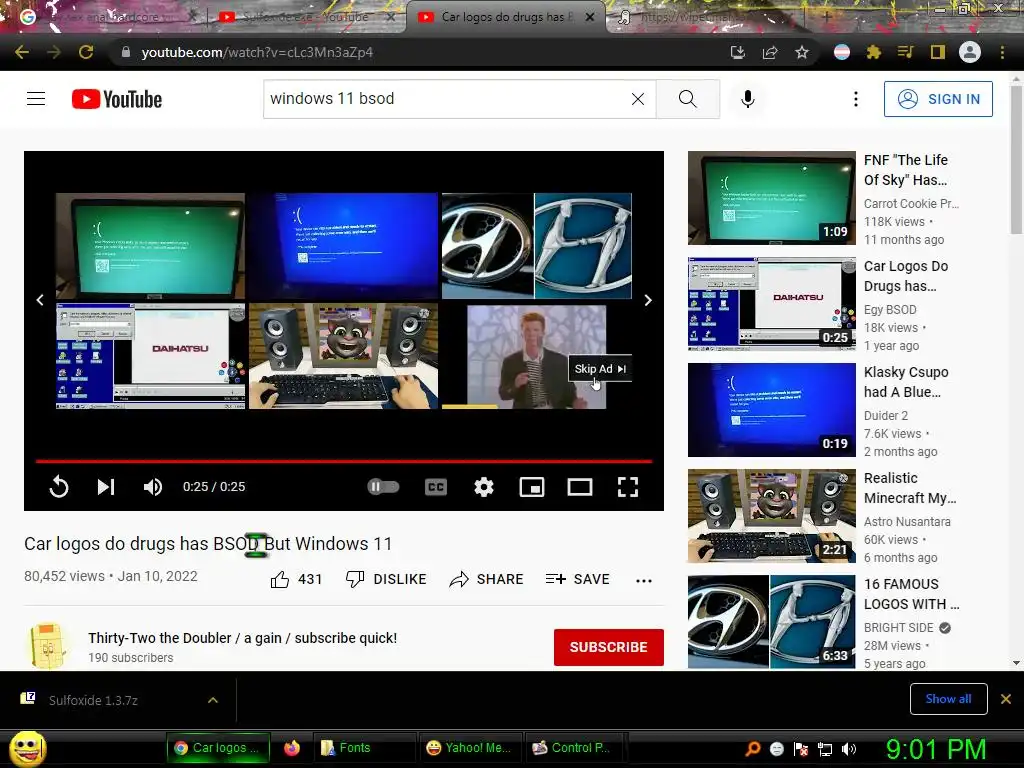Click the red video progress bar
Image resolution: width=1024 pixels, height=768 pixels.
click(x=344, y=461)
